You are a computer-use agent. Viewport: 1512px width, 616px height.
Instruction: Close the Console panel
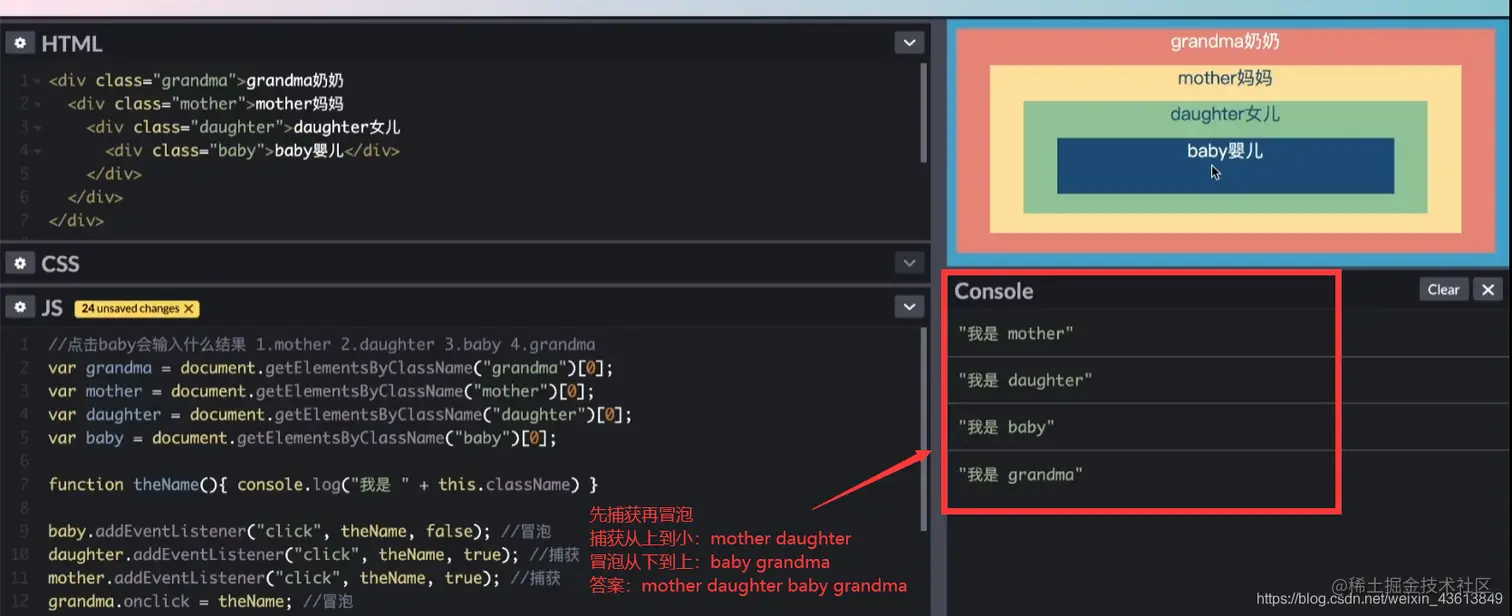pyautogui.click(x=1488, y=289)
